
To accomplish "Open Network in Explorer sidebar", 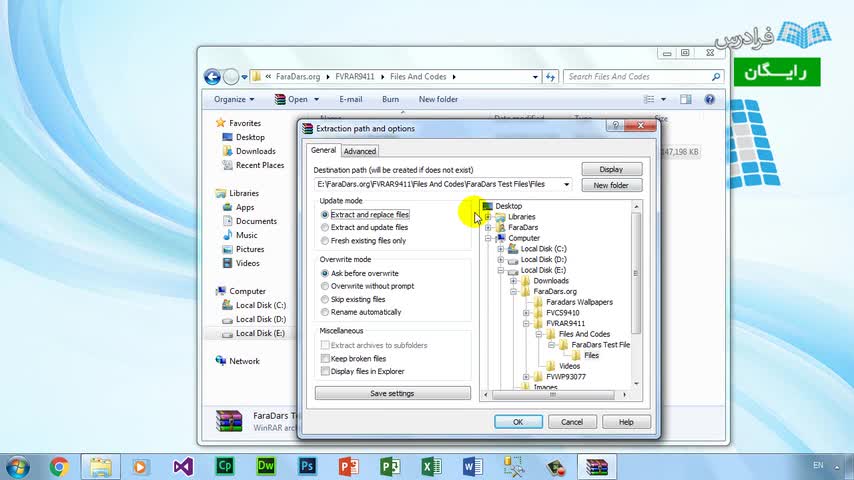I will tap(244, 361).
